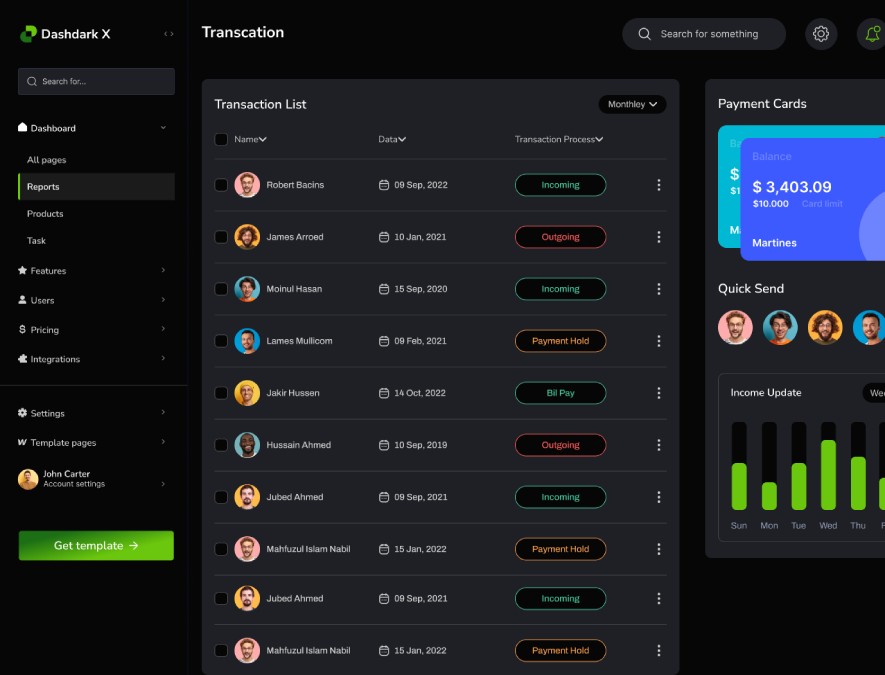The width and height of the screenshot is (885, 675).
Task: Open the options menu for Hussain Ahmed
Action: [658, 445]
